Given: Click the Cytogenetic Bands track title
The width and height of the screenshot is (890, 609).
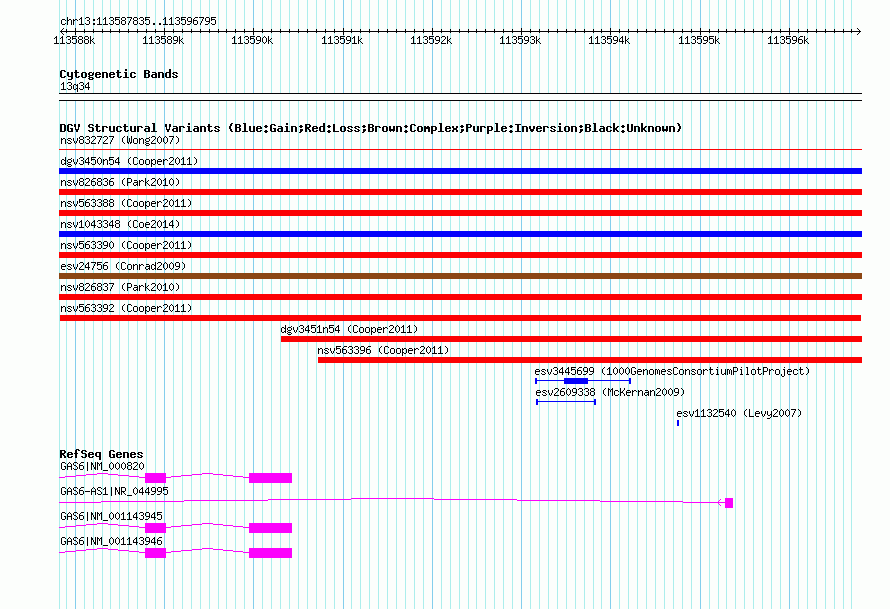Looking at the screenshot, I should click(119, 74).
